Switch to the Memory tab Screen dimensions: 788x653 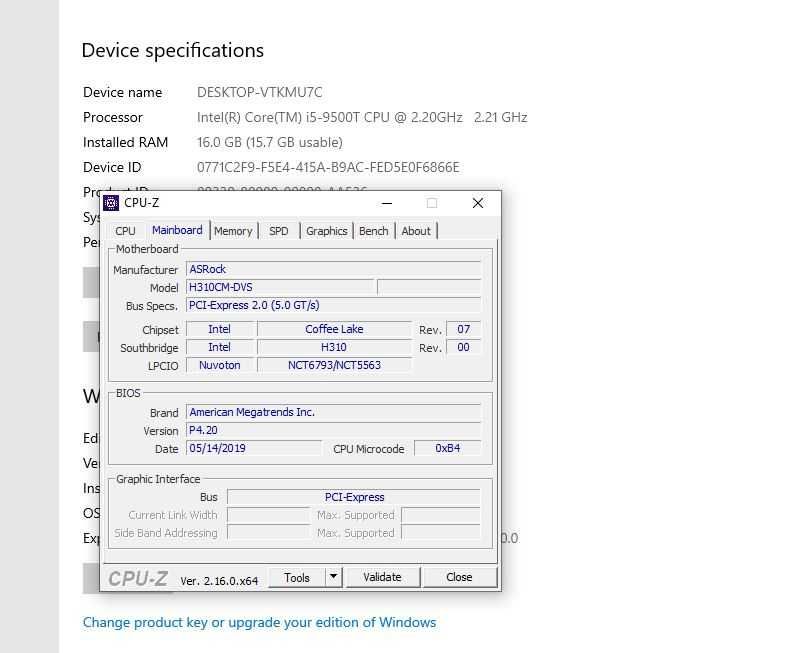click(x=233, y=231)
